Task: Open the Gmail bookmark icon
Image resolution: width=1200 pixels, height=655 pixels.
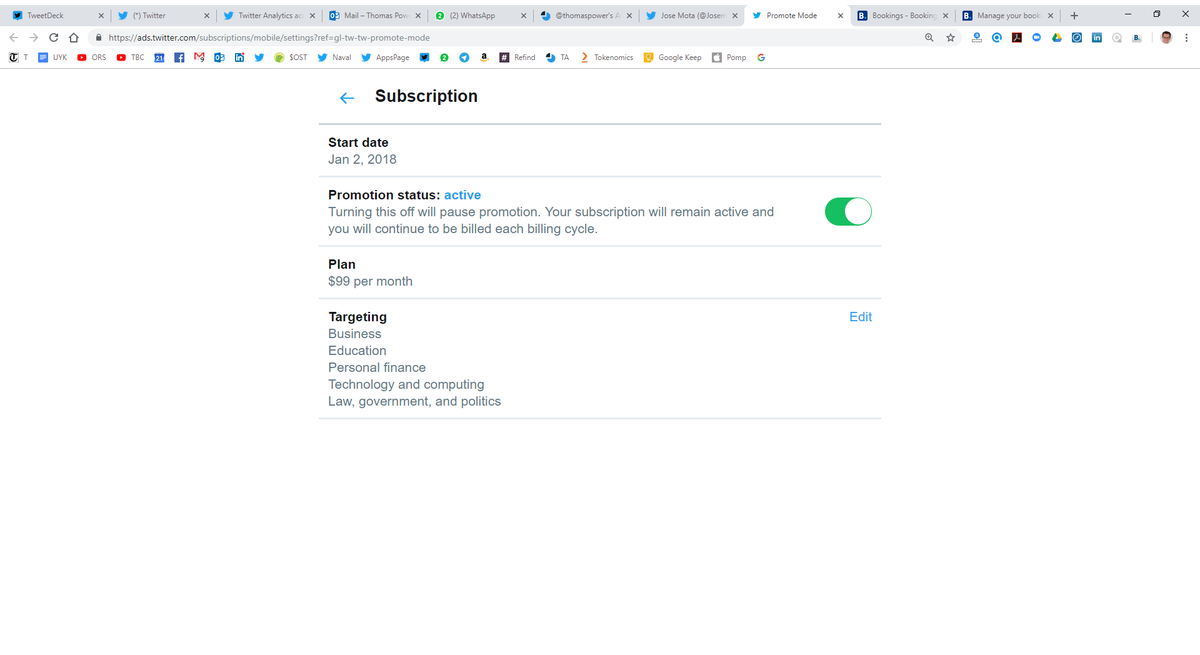Action: (x=198, y=57)
